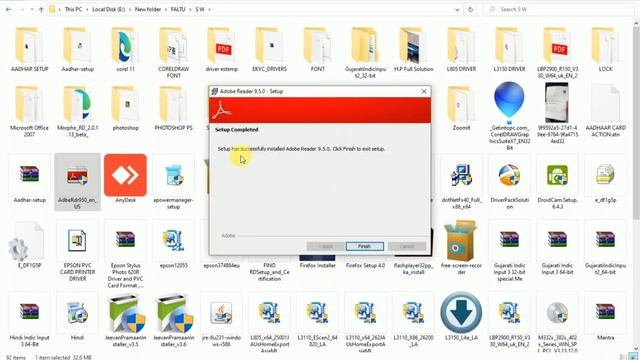The height and width of the screenshot is (360, 640).
Task: Select the GujaratiIndicInput2_64-bit archive
Action: (x=605, y=248)
